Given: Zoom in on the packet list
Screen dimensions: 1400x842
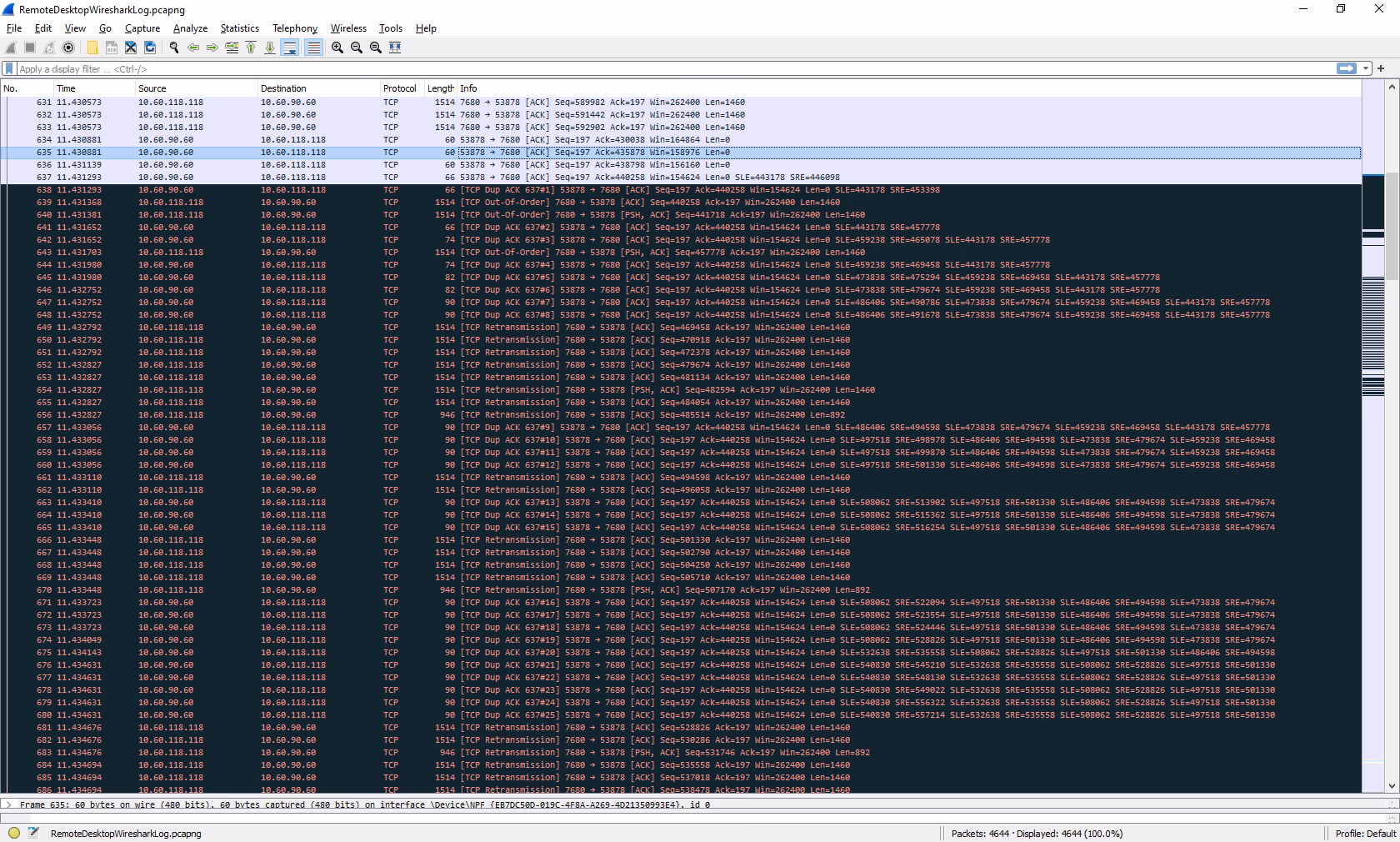Looking at the screenshot, I should tap(337, 48).
